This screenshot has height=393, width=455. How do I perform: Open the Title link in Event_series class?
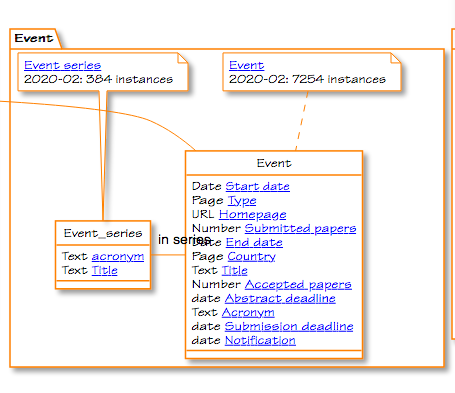pos(104,270)
